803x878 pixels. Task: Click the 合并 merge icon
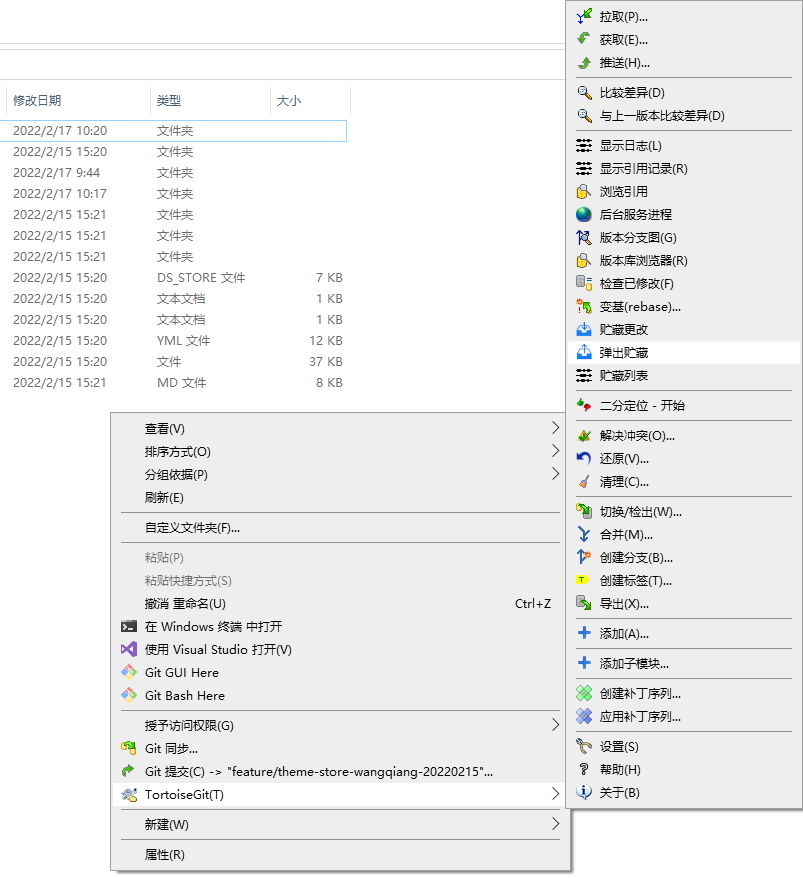[584, 534]
